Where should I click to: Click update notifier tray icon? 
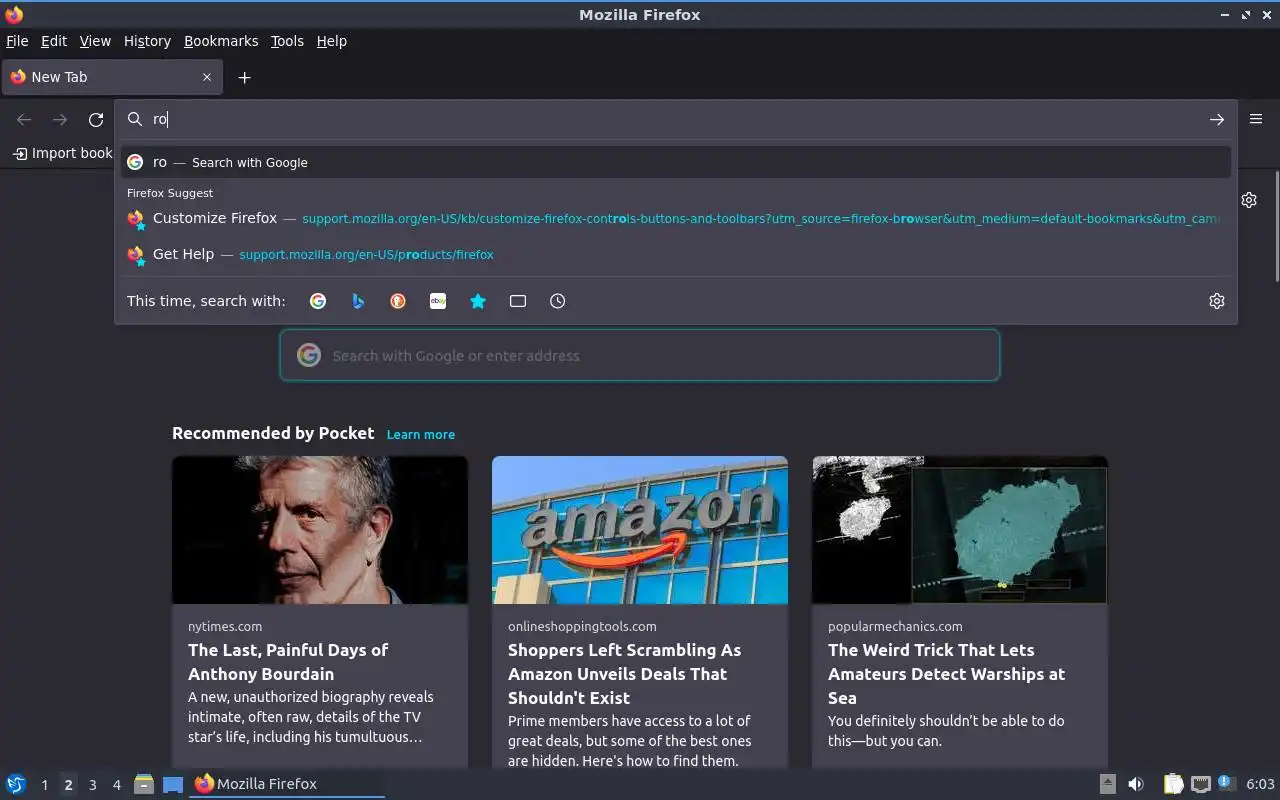coord(1226,784)
